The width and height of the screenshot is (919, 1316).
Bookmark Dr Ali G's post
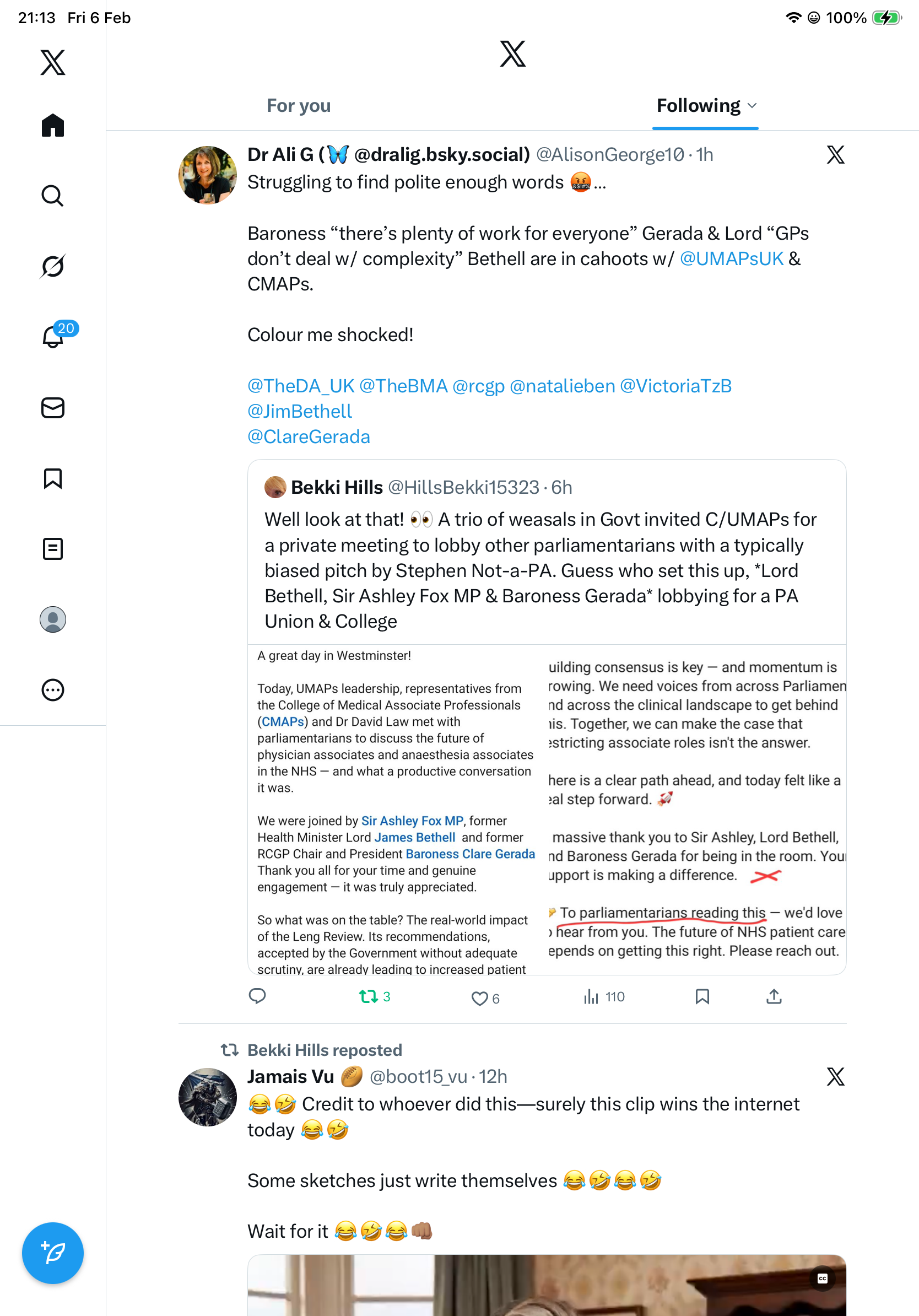[x=702, y=997]
